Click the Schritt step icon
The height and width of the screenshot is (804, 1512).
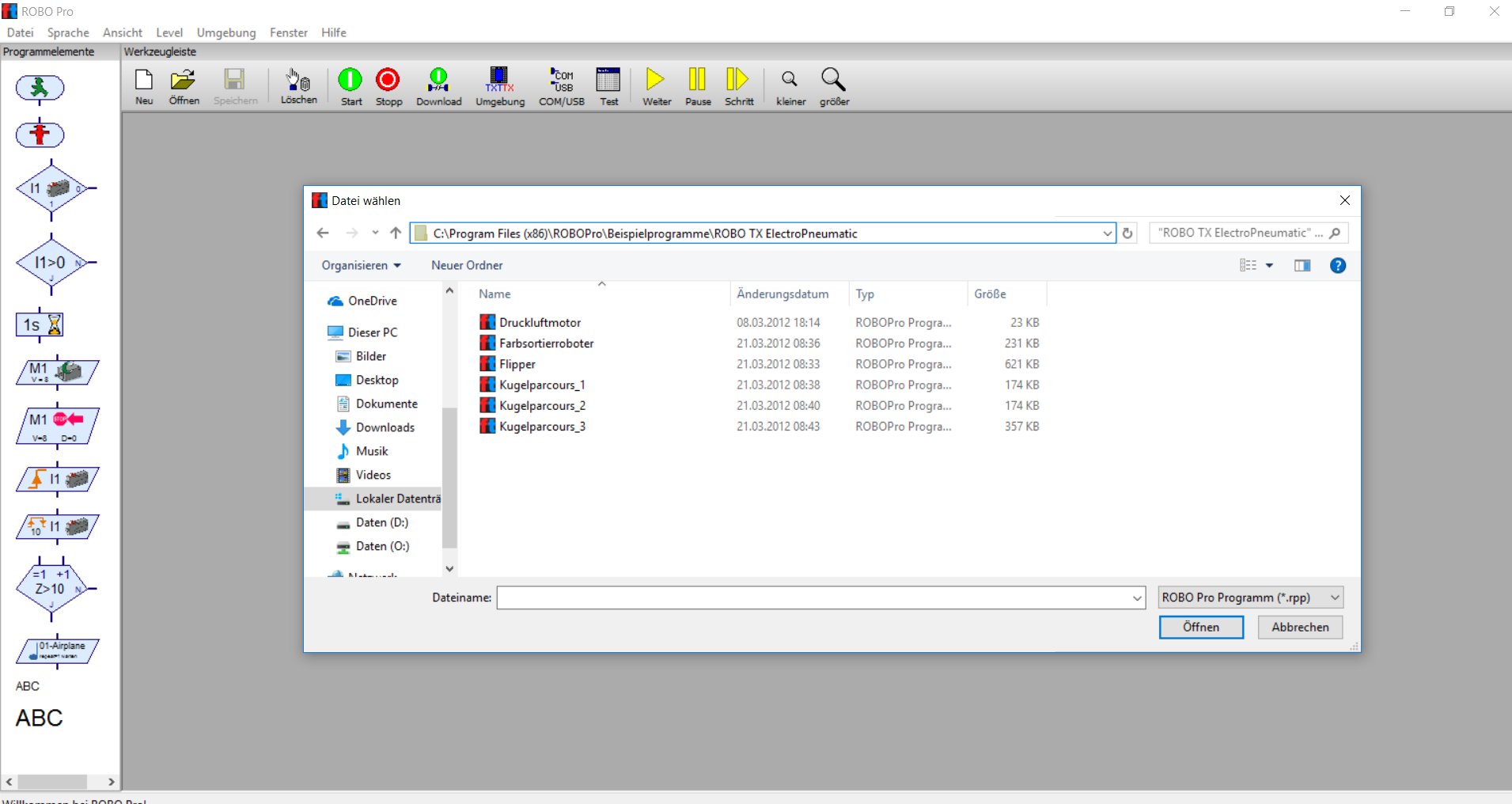(738, 86)
